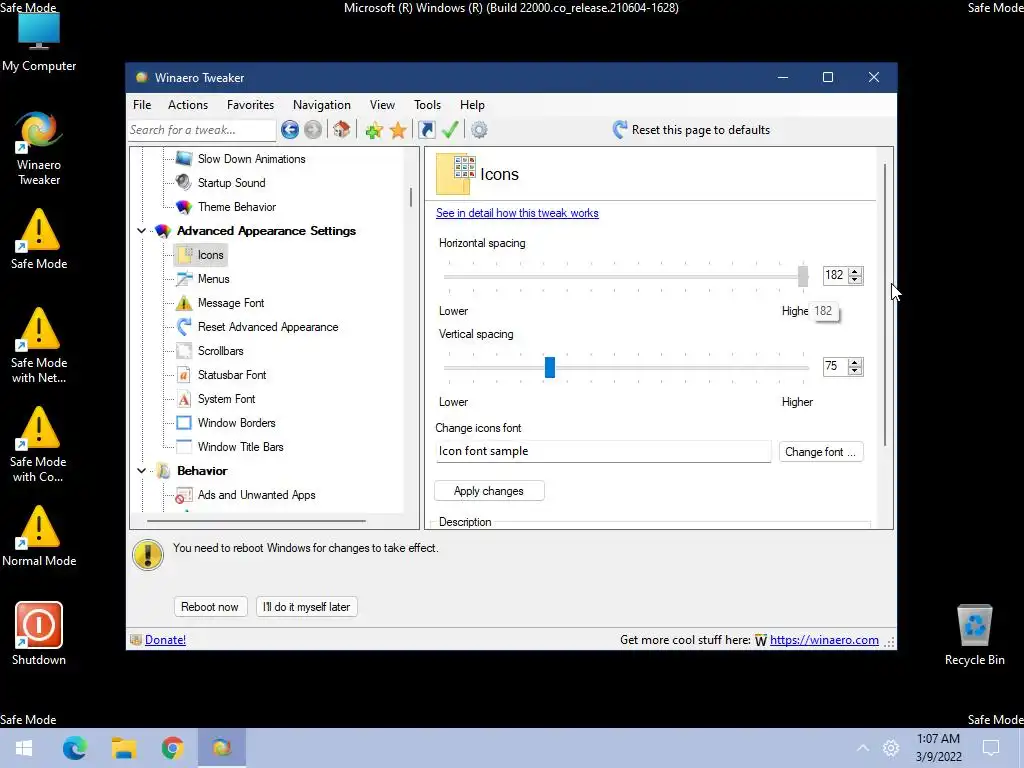
Task: Click Reset this page to defaults
Action: coord(692,130)
